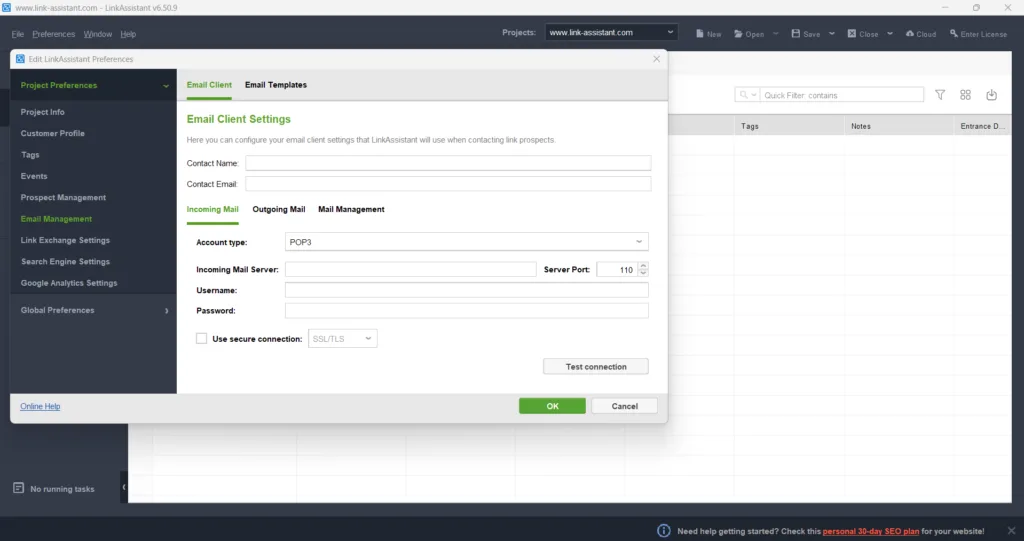Click the Test connection button
This screenshot has width=1024, height=541.
pyautogui.click(x=596, y=367)
